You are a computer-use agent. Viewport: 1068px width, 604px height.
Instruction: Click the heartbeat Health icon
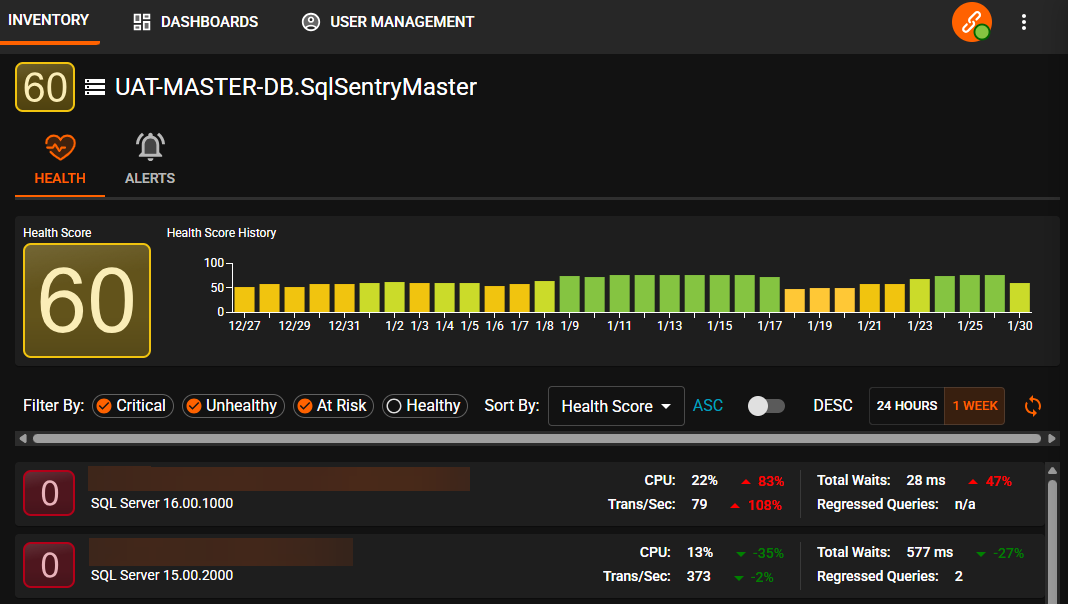tap(60, 148)
